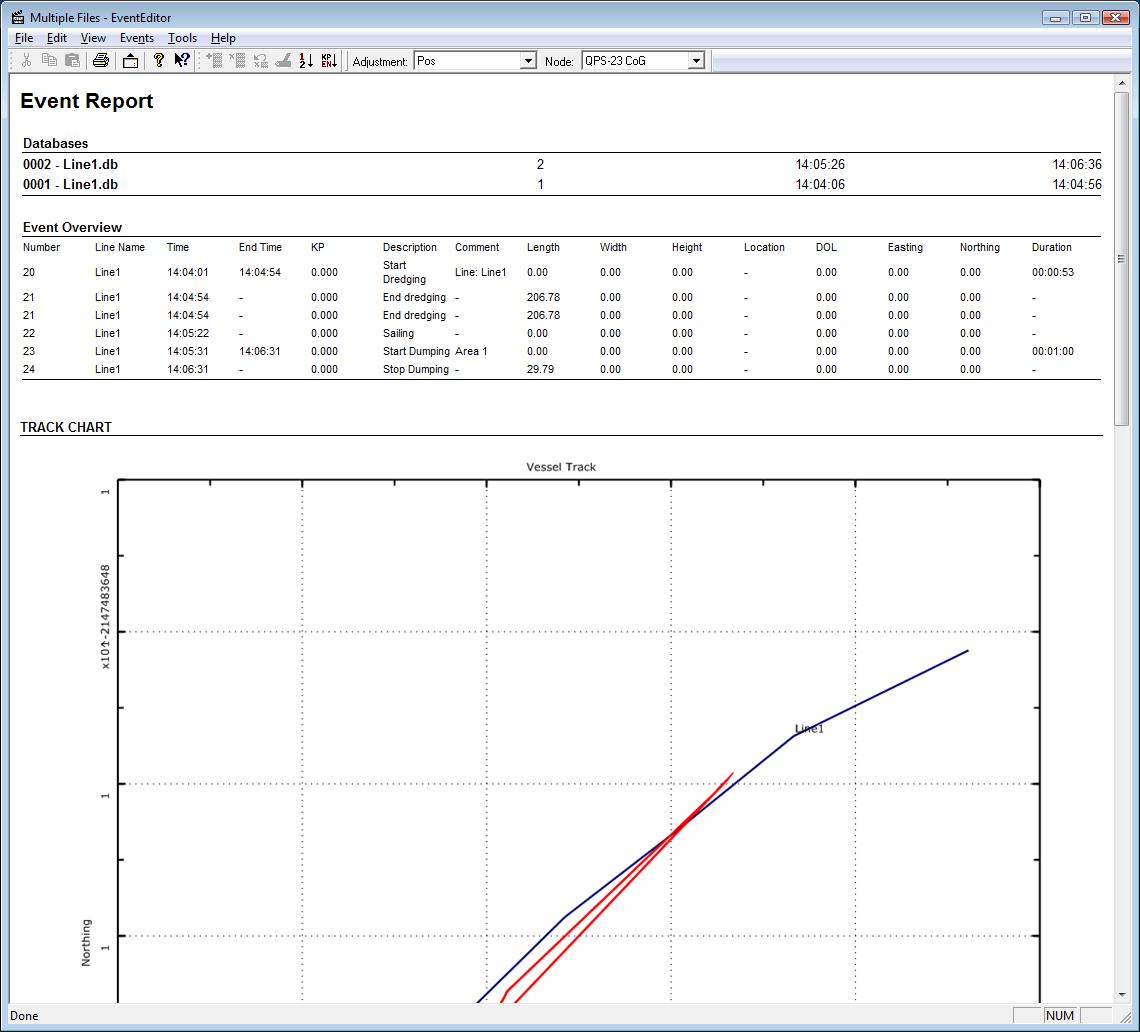Activate the context help pointer icon

181,61
